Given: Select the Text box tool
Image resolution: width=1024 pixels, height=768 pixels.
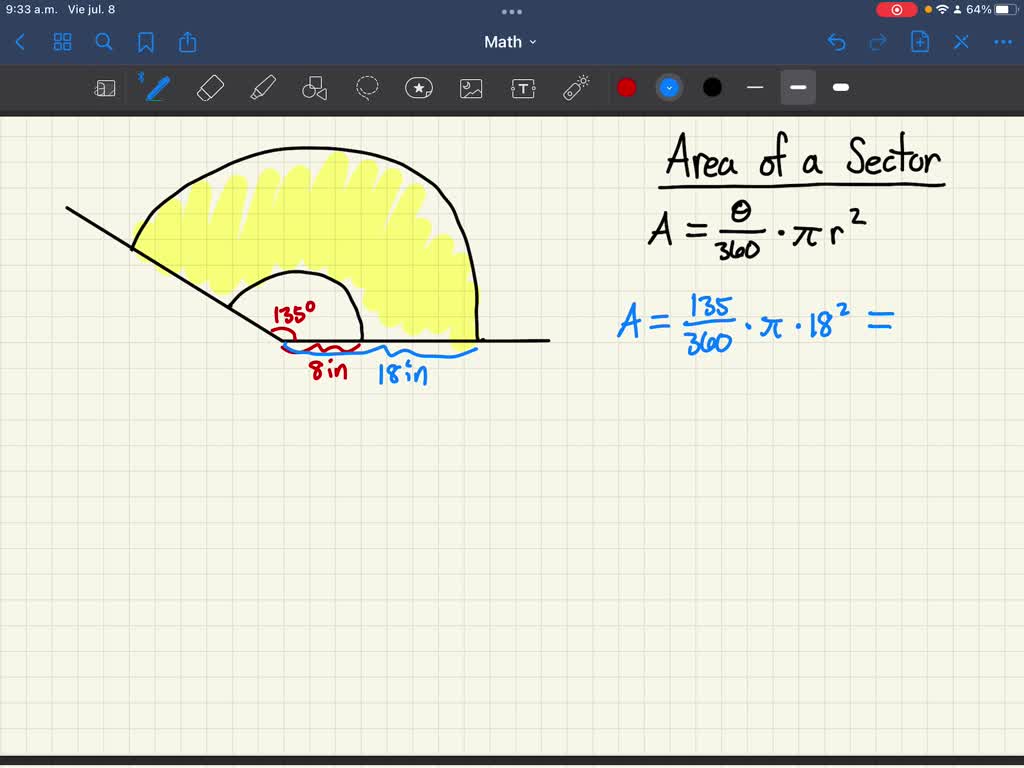Looking at the screenshot, I should pyautogui.click(x=523, y=88).
